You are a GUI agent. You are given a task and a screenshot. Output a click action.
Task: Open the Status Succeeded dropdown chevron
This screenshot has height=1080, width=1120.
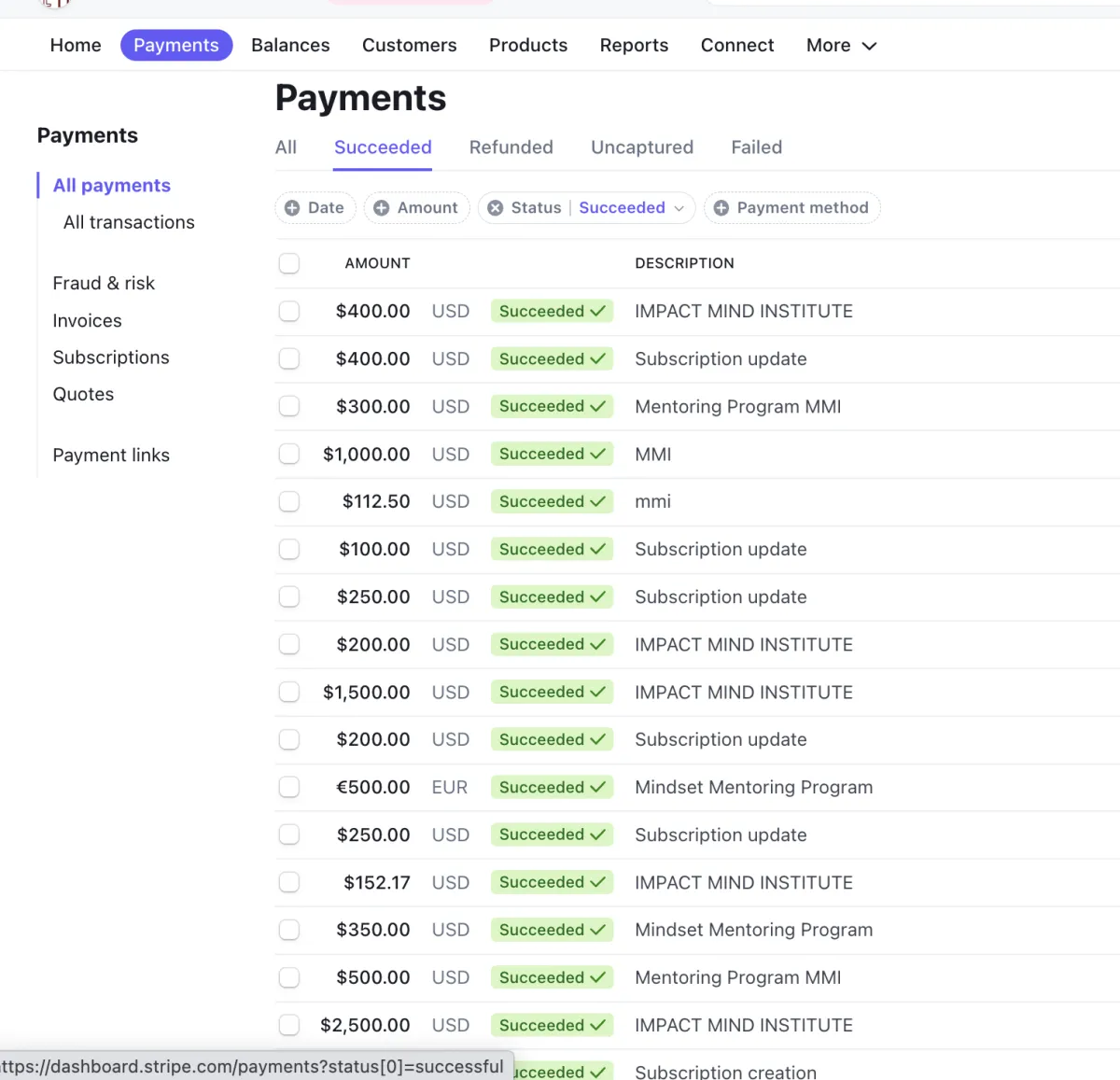679,208
